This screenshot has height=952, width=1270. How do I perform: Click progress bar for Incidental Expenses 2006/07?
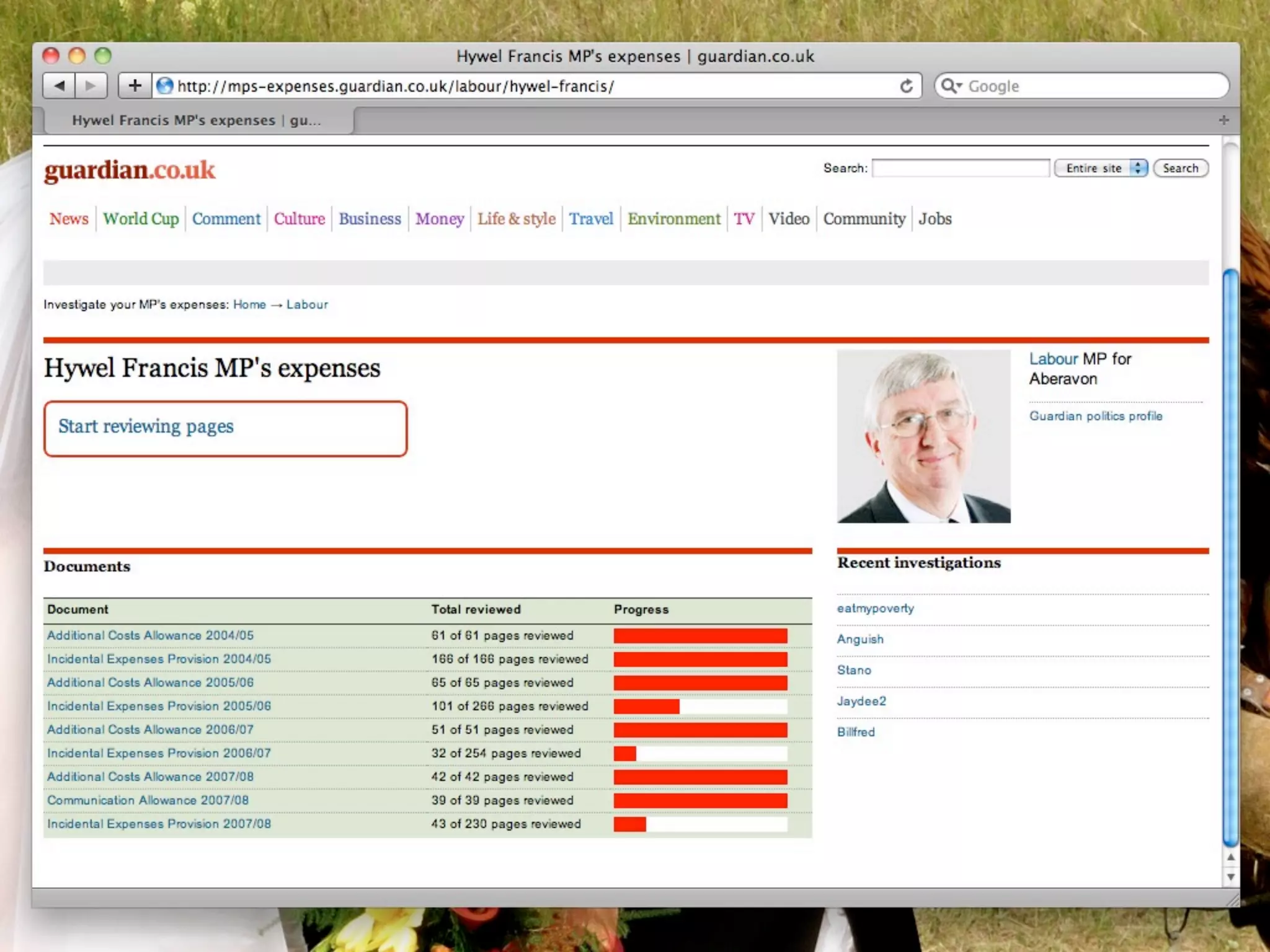click(700, 753)
